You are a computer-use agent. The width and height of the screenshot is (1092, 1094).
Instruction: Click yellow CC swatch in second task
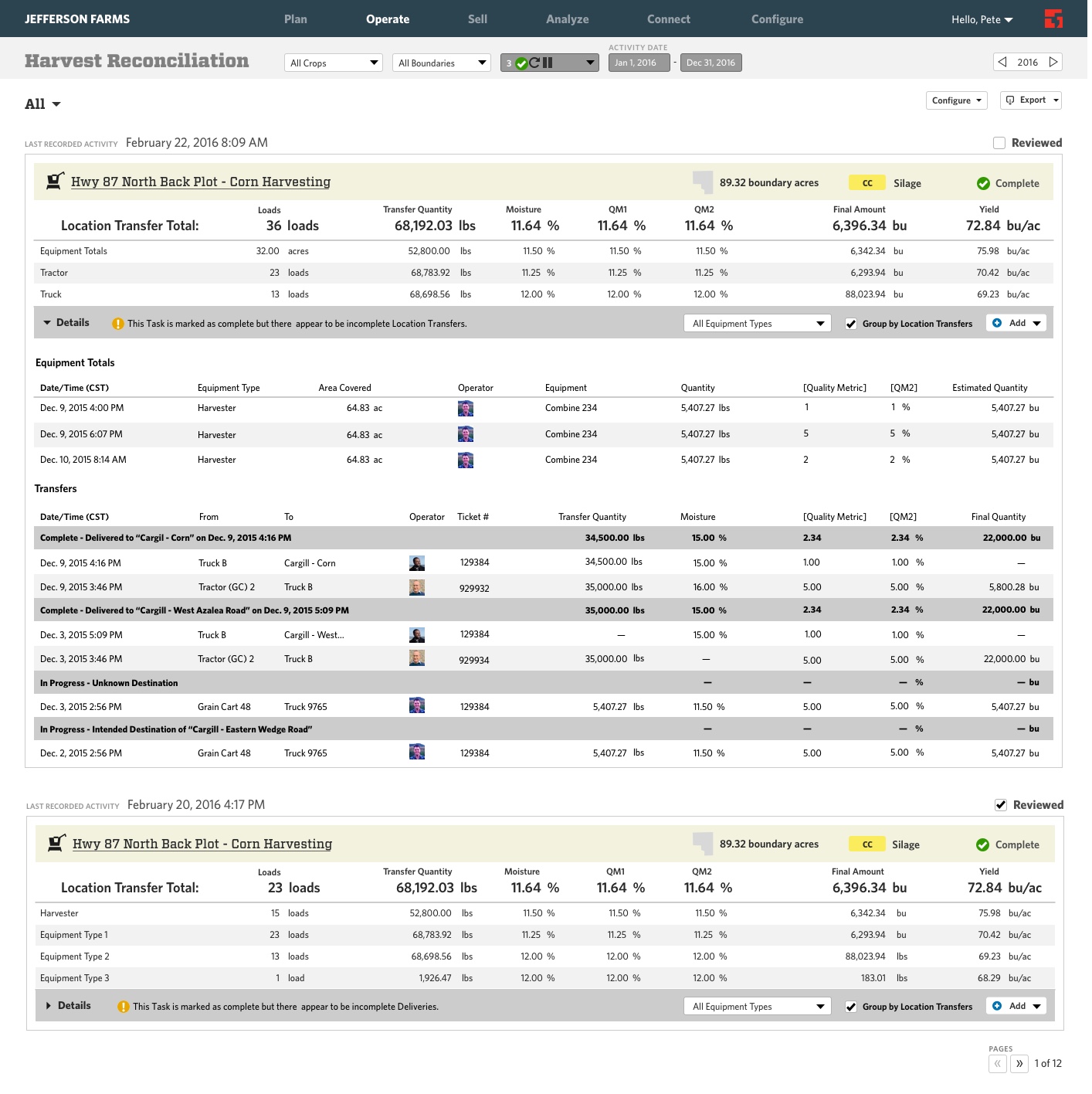point(867,844)
